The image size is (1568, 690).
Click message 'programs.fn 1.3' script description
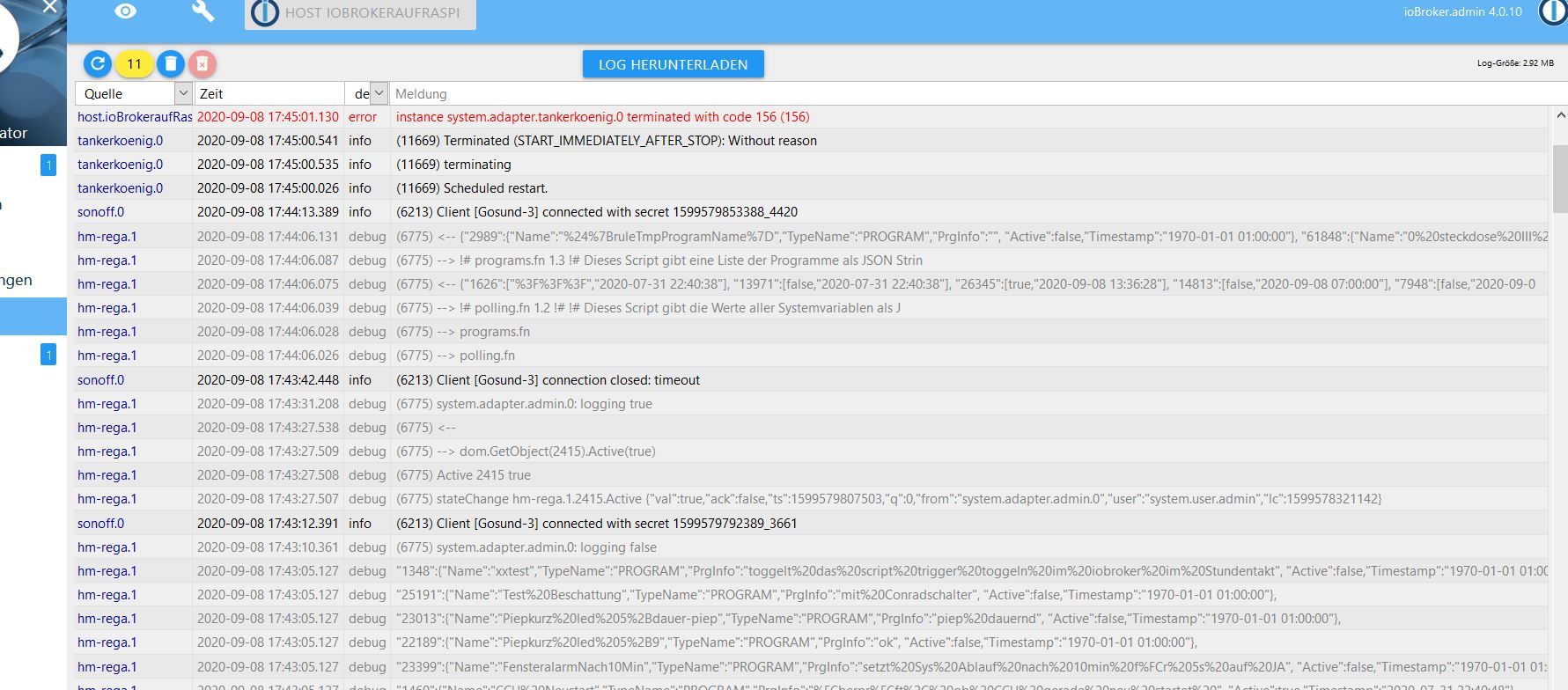click(x=659, y=260)
